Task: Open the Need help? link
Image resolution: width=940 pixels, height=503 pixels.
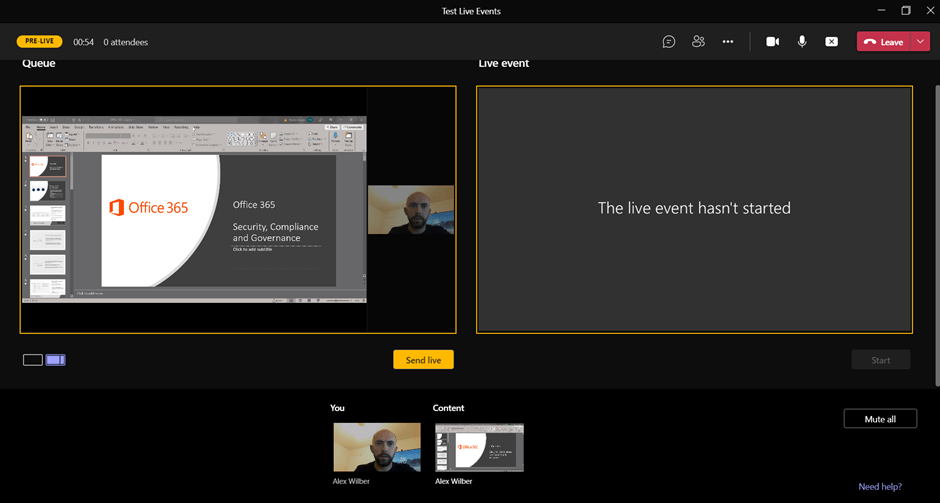Action: click(880, 487)
